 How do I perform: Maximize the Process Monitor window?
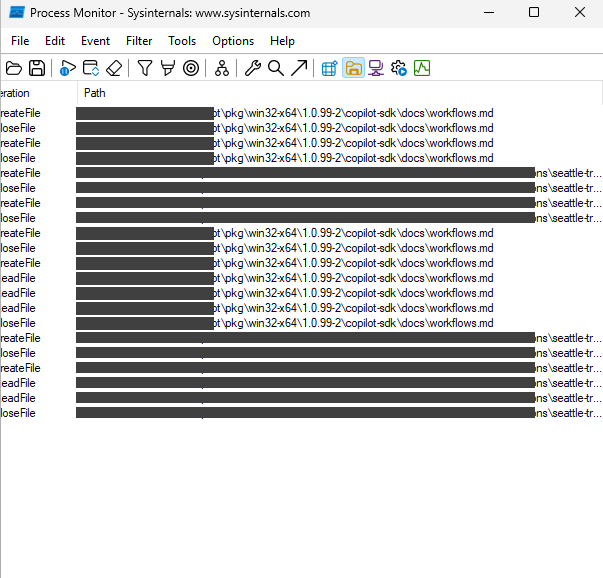click(534, 13)
